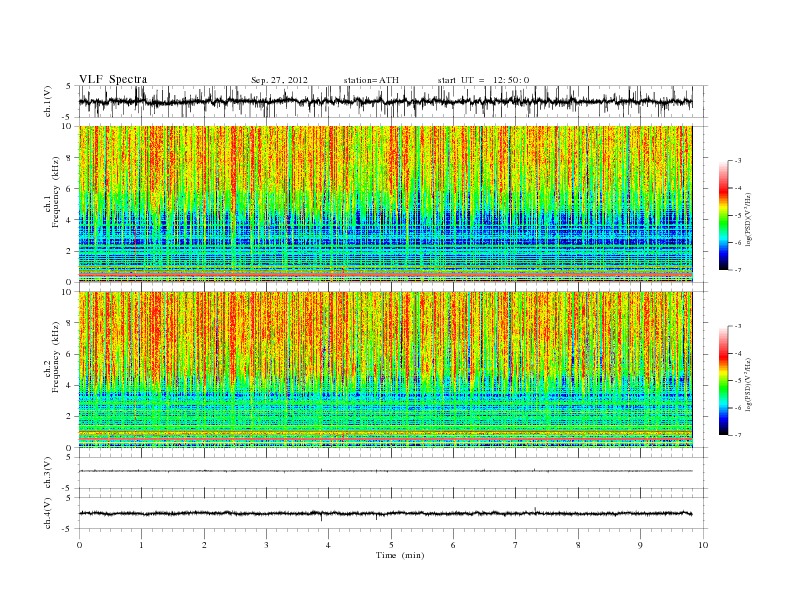
Task: Click the "ch.3(V)" axis label
Action: point(48,473)
